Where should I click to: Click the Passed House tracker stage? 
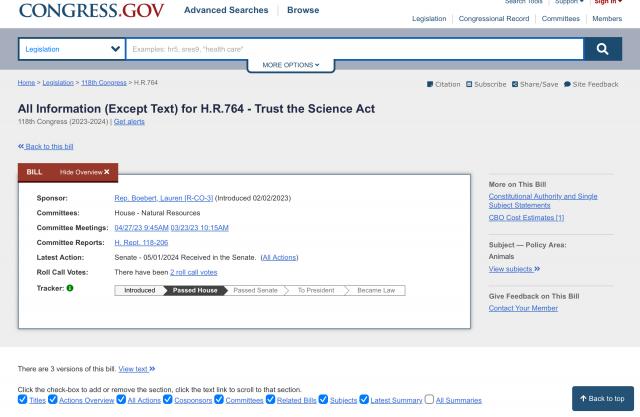(195, 290)
